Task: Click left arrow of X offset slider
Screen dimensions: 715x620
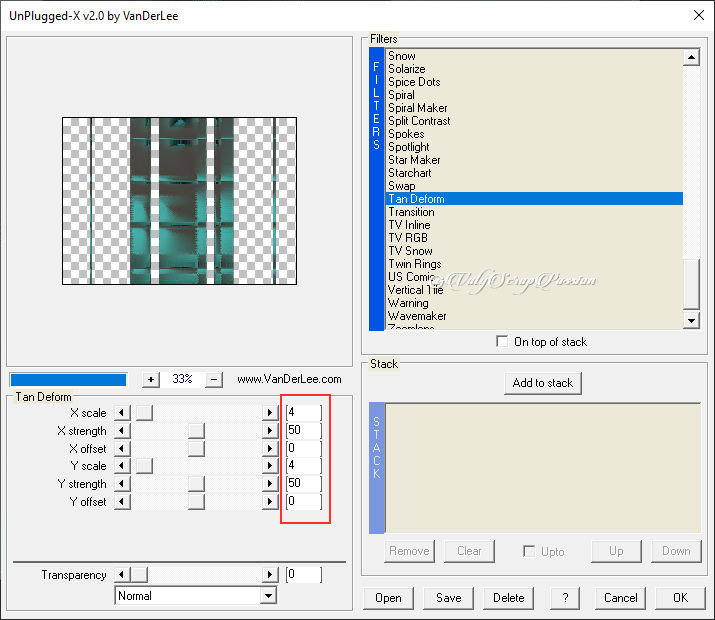Action: 122,449
